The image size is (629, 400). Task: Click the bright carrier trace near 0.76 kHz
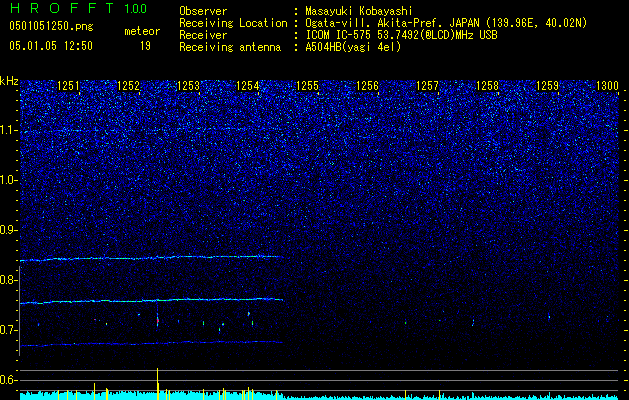tap(152, 301)
